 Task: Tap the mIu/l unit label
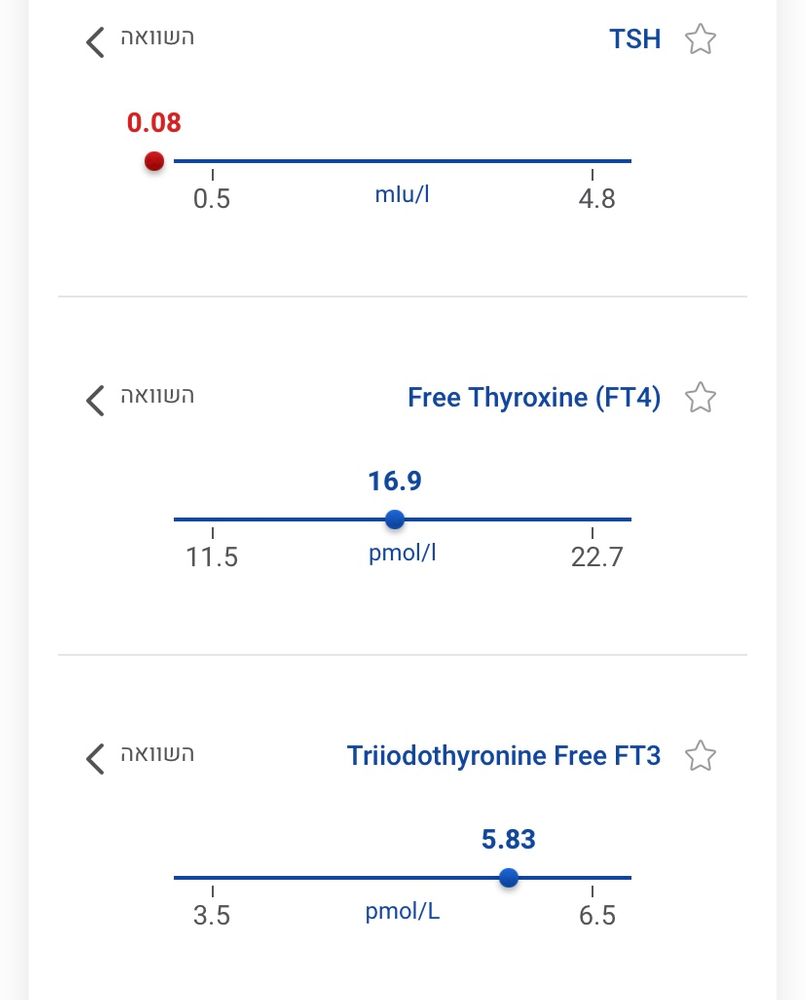click(402, 194)
